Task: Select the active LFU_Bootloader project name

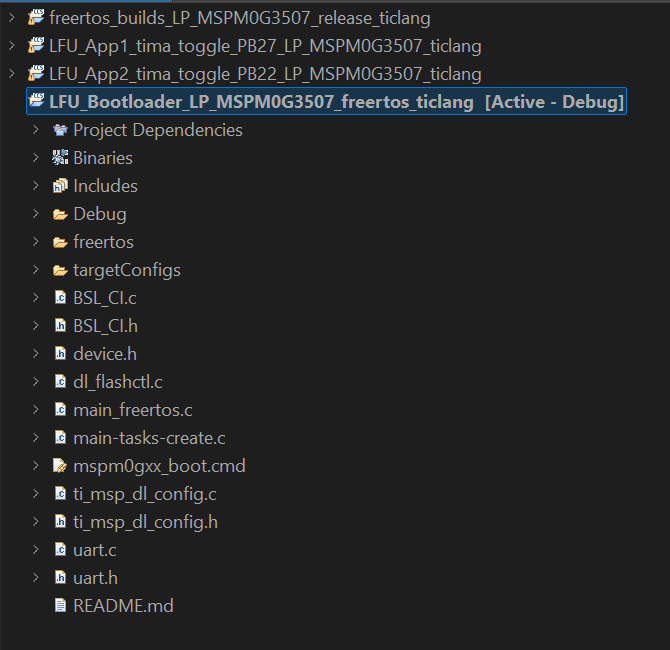Action: [261, 102]
